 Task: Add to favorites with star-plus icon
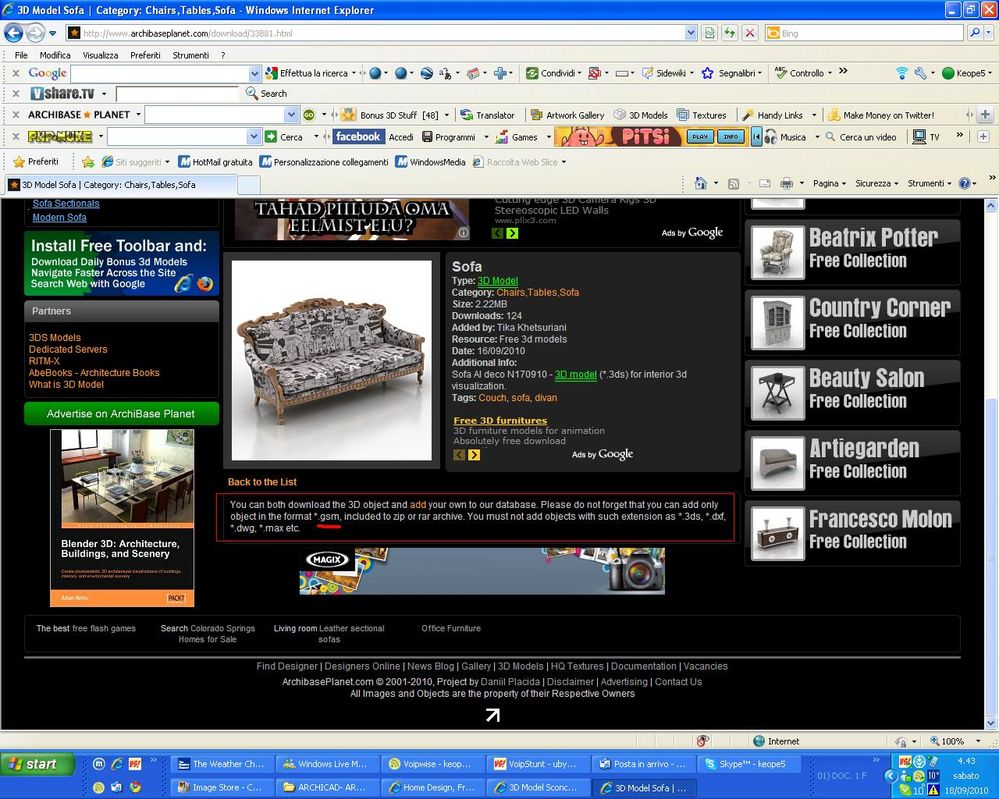[x=88, y=162]
